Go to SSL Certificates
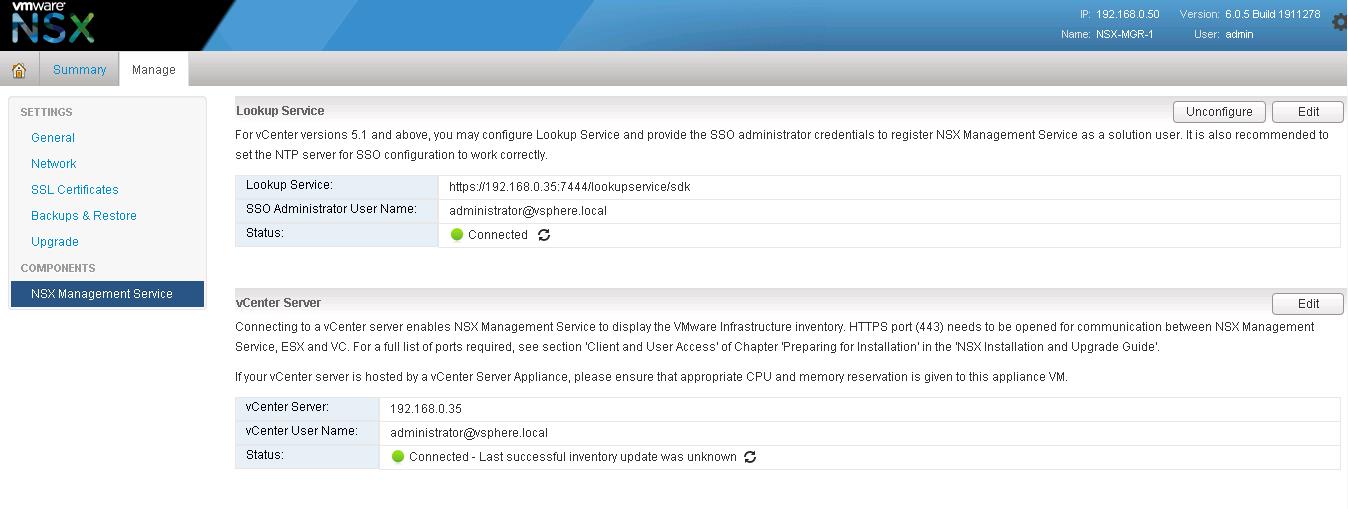 click(x=75, y=190)
